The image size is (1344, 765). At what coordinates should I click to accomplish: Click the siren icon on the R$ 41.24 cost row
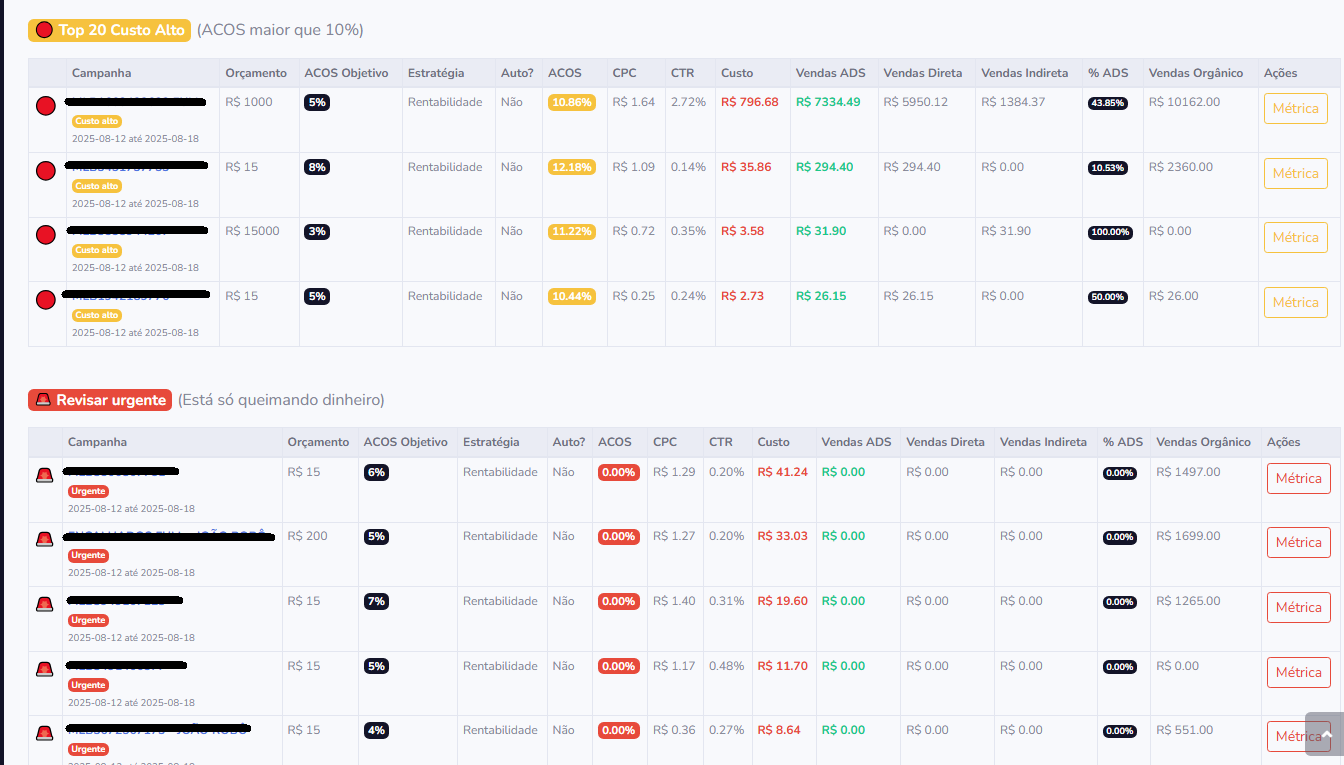tap(44, 475)
